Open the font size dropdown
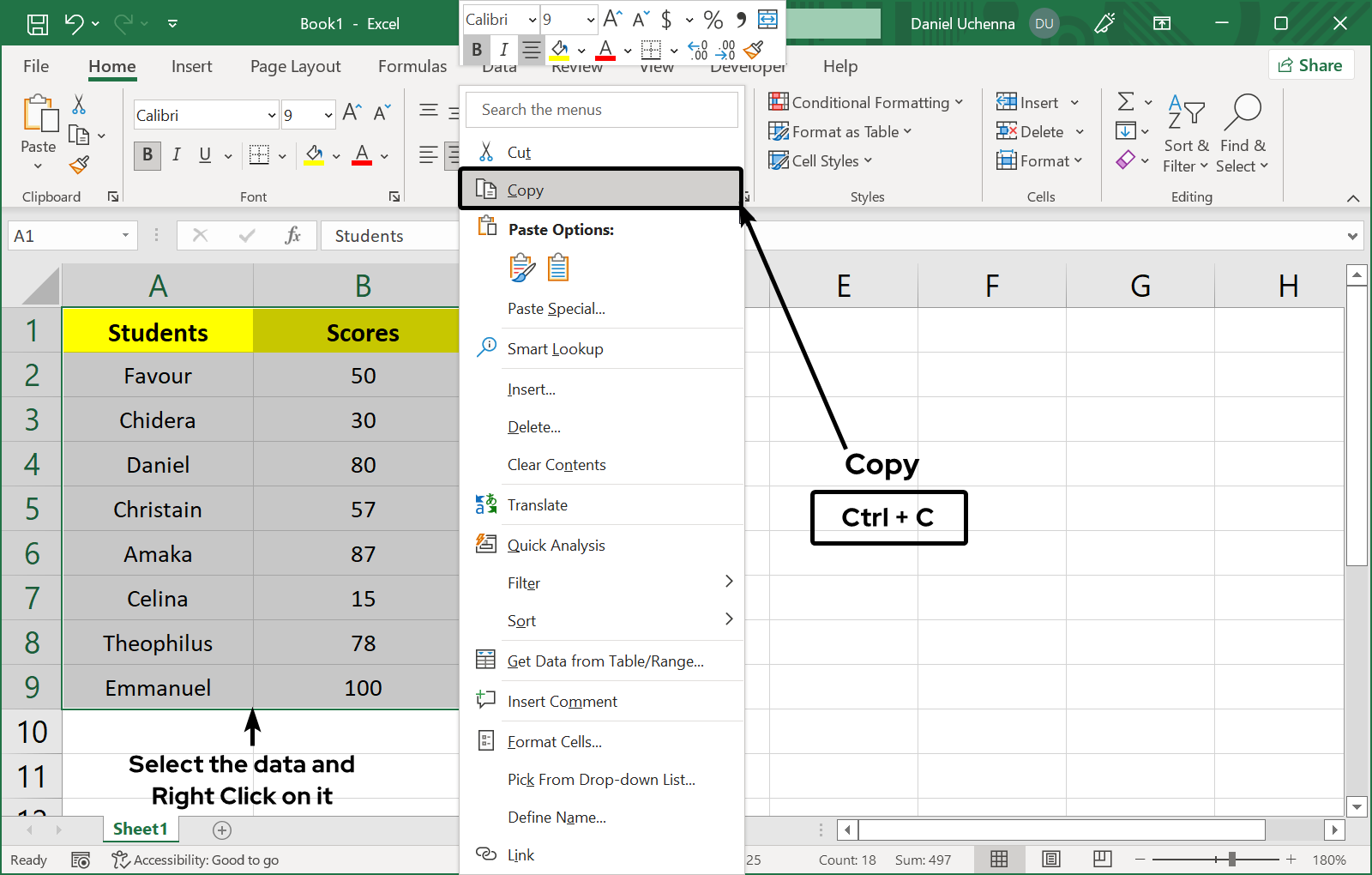1372x875 pixels. pyautogui.click(x=329, y=114)
